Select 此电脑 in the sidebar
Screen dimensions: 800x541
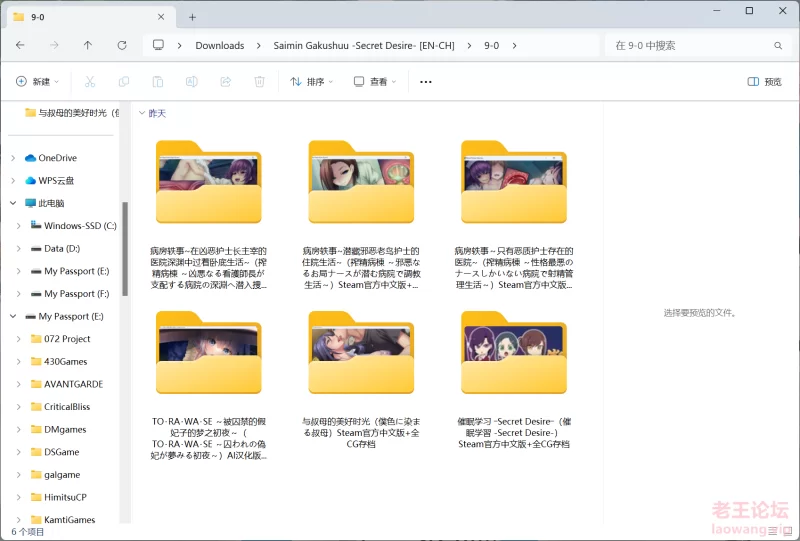pyautogui.click(x=44, y=203)
